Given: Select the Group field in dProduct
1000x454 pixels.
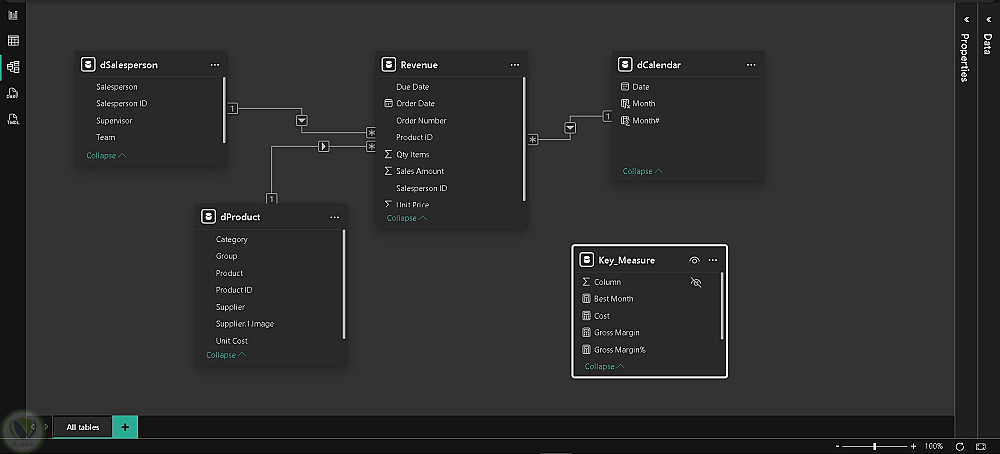Looking at the screenshot, I should (226, 256).
